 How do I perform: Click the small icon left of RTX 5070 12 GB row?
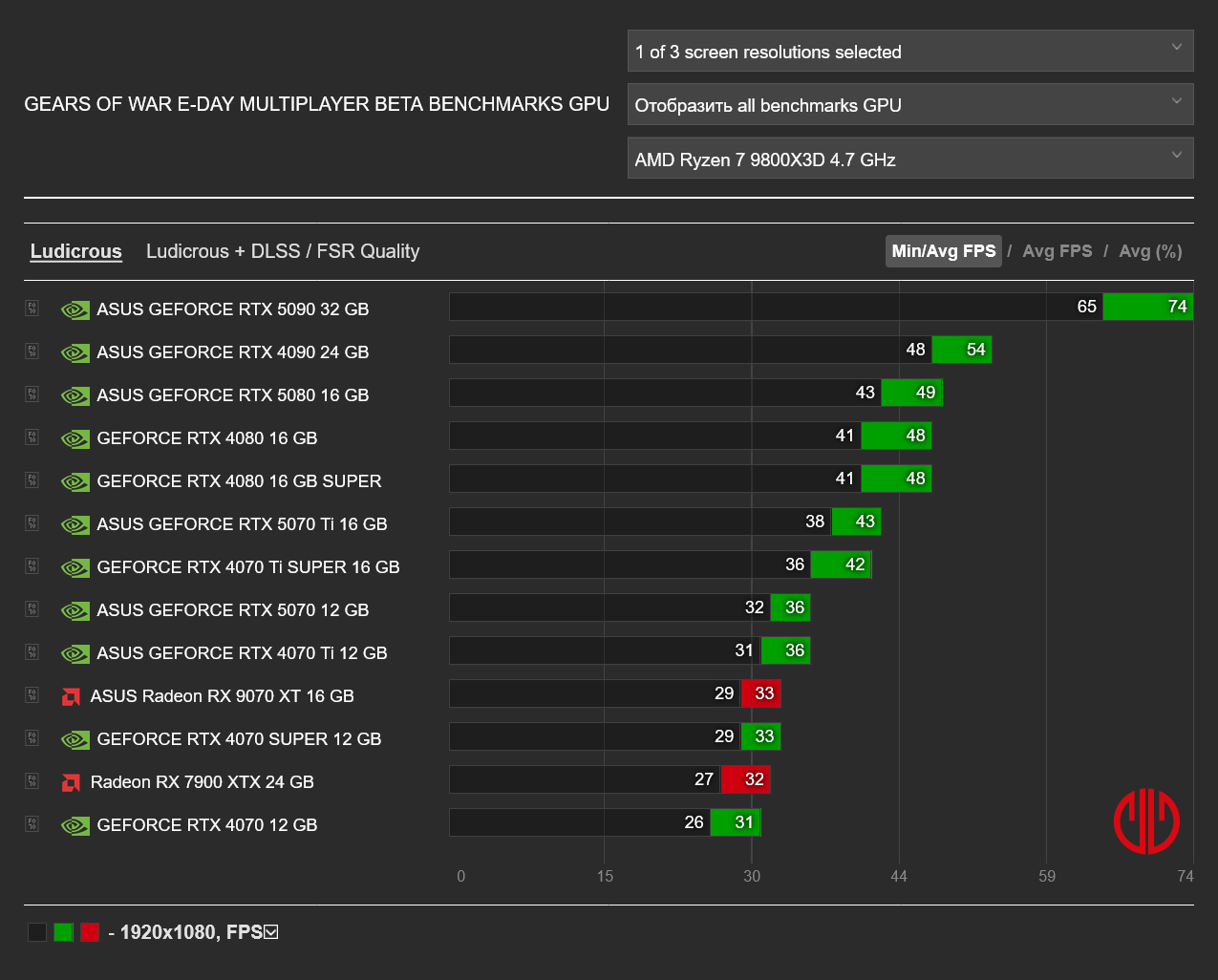(32, 608)
